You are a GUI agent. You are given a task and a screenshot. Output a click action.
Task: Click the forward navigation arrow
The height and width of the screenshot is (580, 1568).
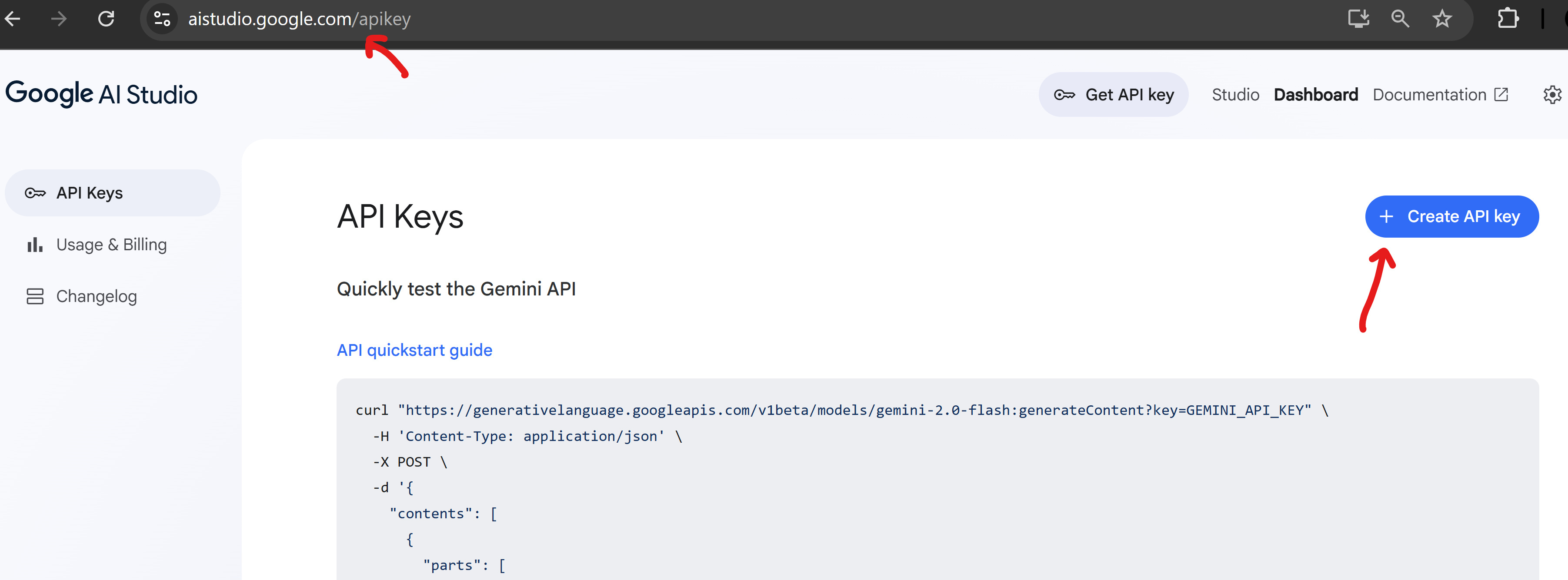[58, 19]
